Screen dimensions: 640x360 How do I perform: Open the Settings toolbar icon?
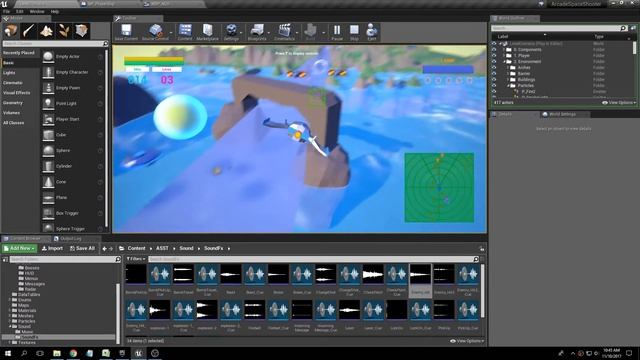pyautogui.click(x=231, y=32)
